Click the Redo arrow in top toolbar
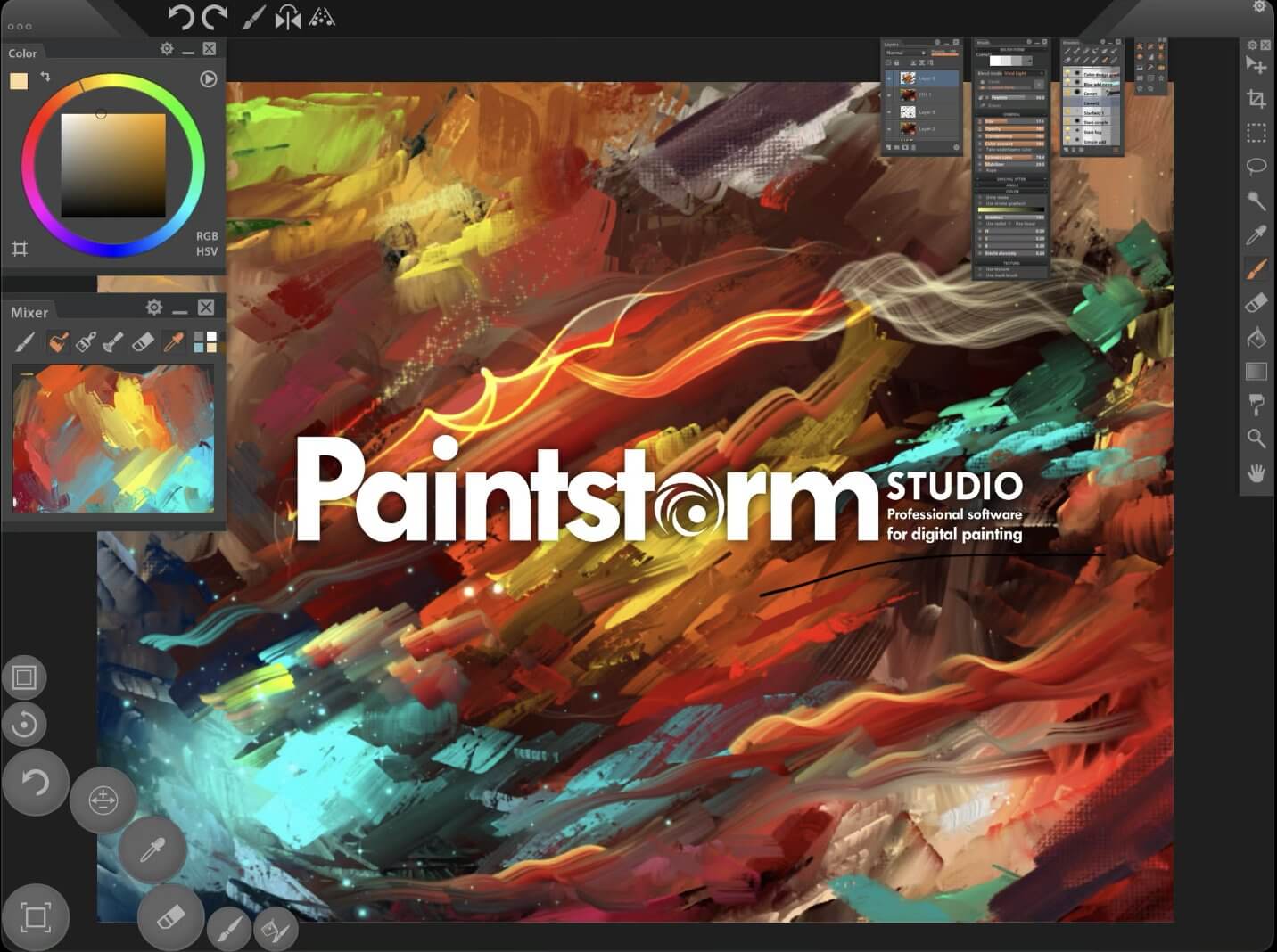 (214, 15)
